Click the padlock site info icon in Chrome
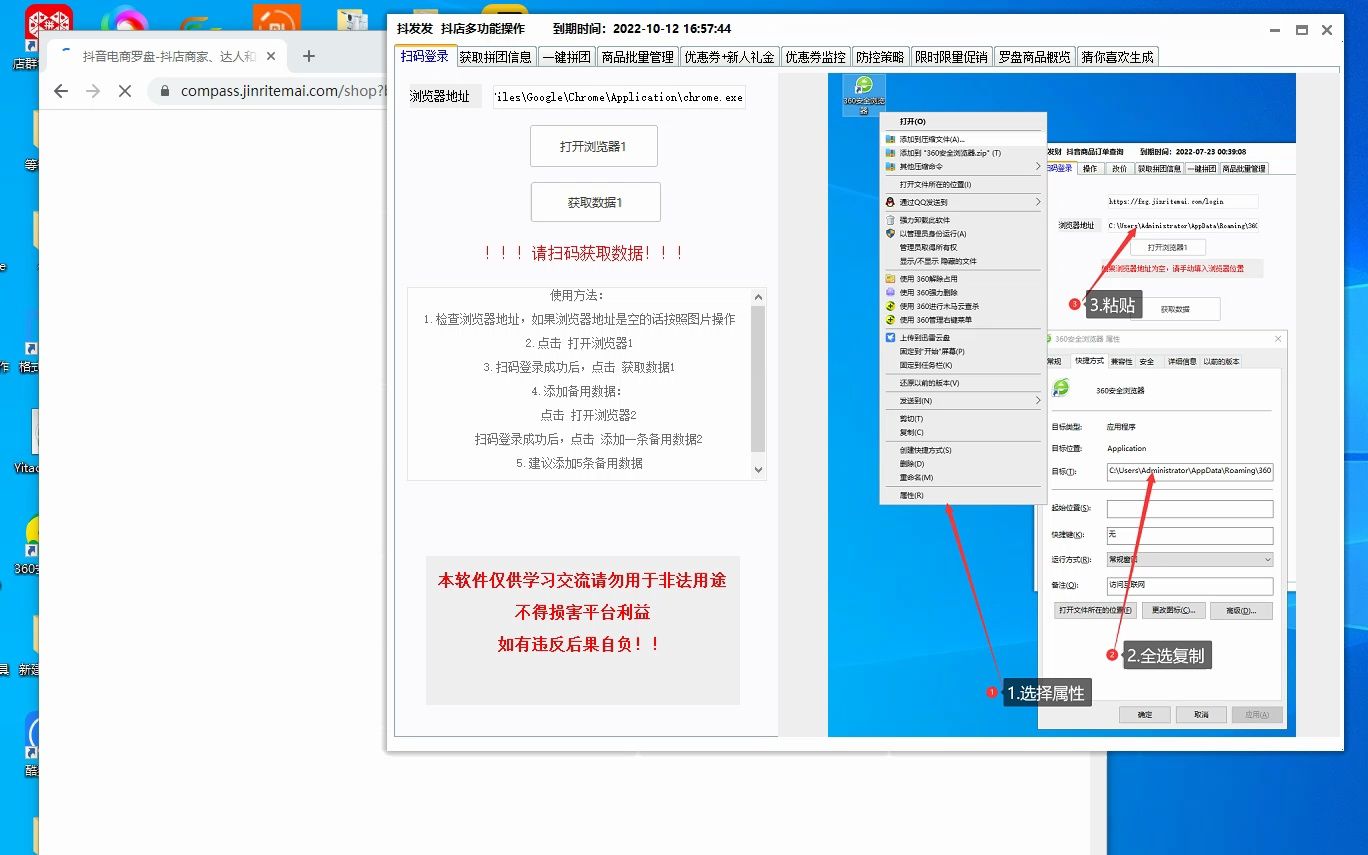The width and height of the screenshot is (1368, 855). click(165, 91)
